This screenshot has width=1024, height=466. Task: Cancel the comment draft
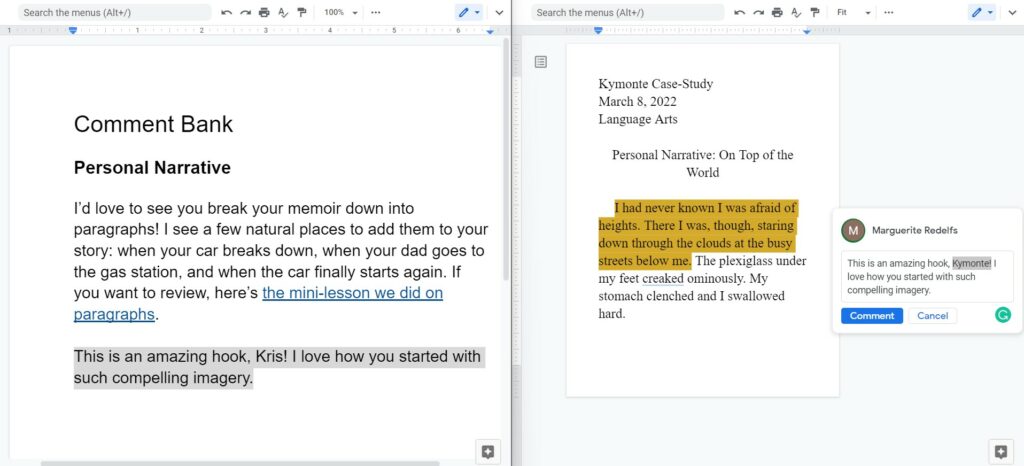(932, 316)
